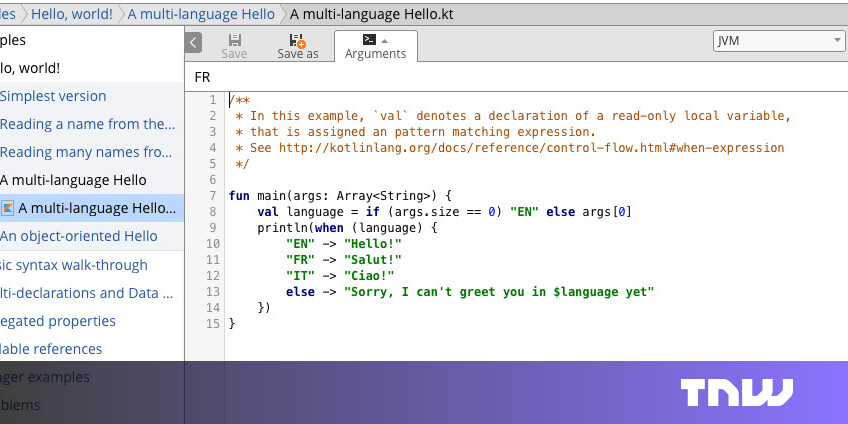
Task: Select 'An object-oriented Hello' item
Action: coord(79,236)
